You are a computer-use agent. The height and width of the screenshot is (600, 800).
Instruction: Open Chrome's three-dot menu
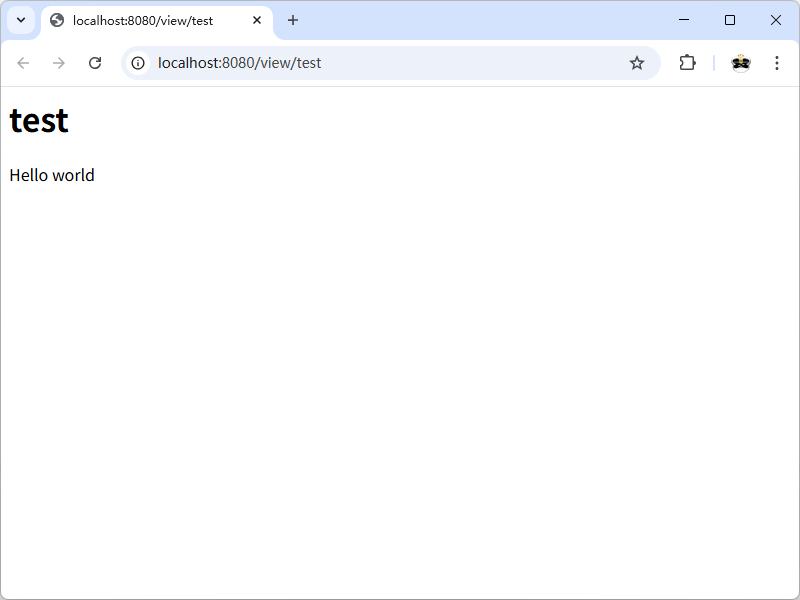pos(777,63)
